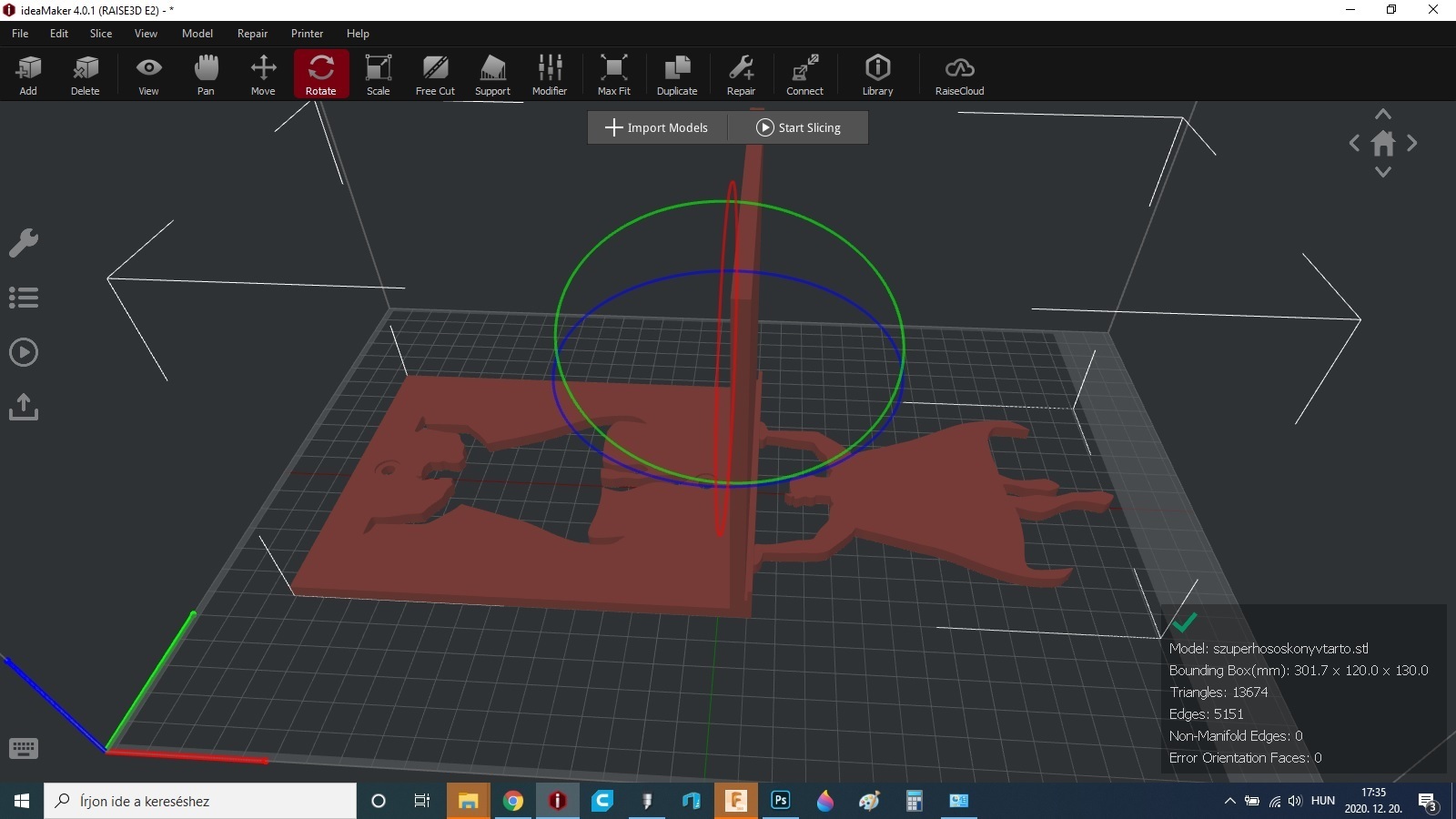Image resolution: width=1456 pixels, height=819 pixels.
Task: Select the Support tool
Action: 492,75
